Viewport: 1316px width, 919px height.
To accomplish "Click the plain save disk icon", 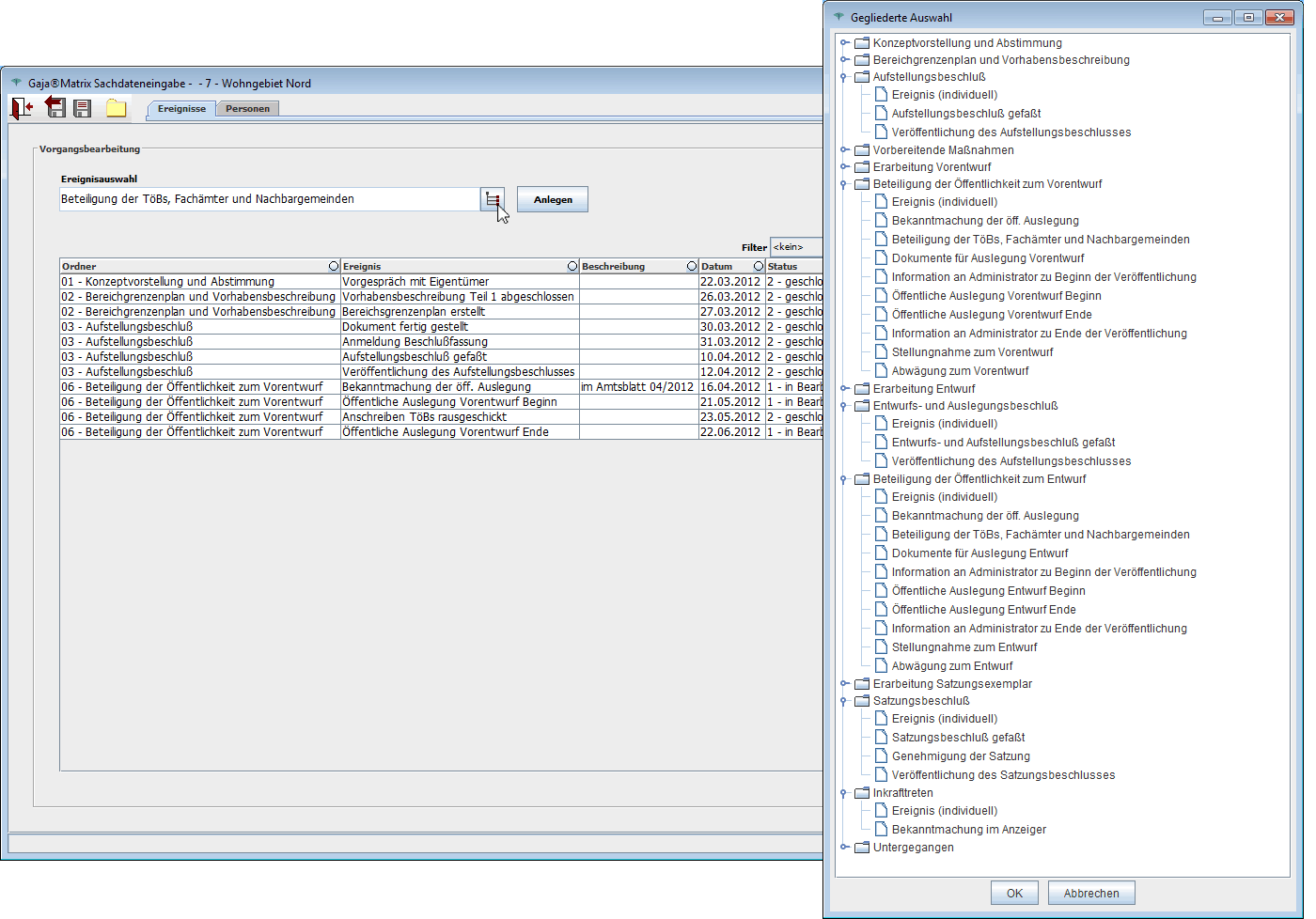I will pos(83,108).
